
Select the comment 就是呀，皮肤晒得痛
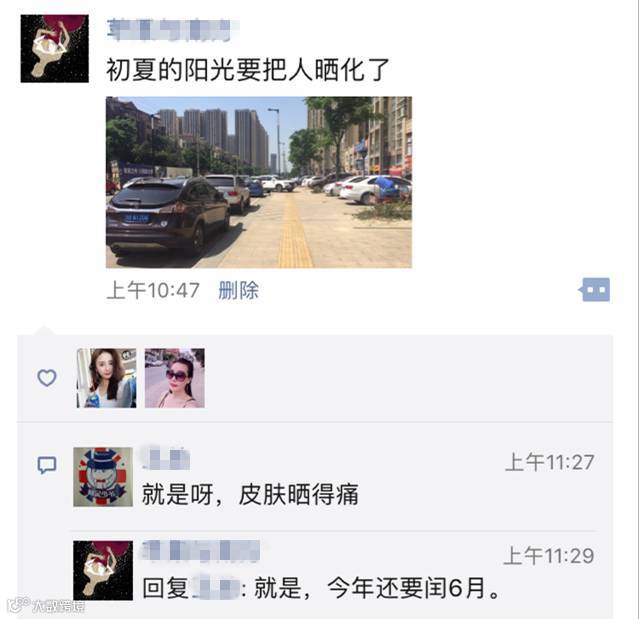pos(250,494)
